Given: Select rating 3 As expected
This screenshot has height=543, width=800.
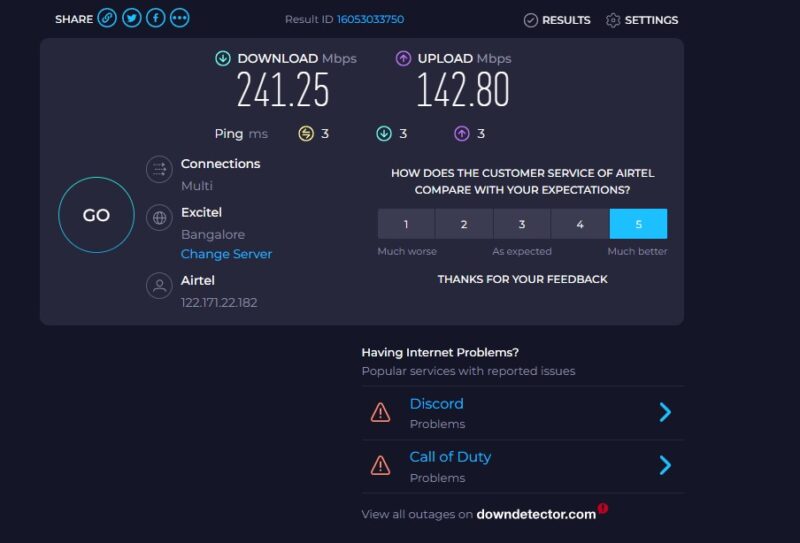Looking at the screenshot, I should [x=522, y=224].
